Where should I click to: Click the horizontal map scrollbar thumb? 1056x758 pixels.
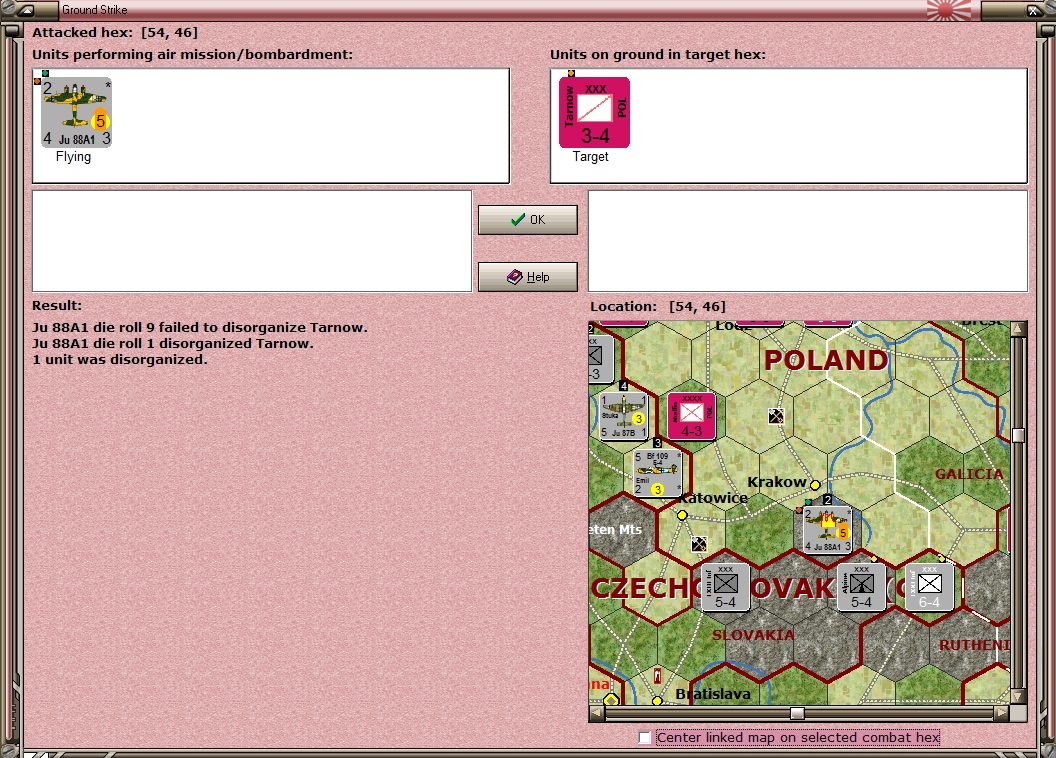point(797,713)
